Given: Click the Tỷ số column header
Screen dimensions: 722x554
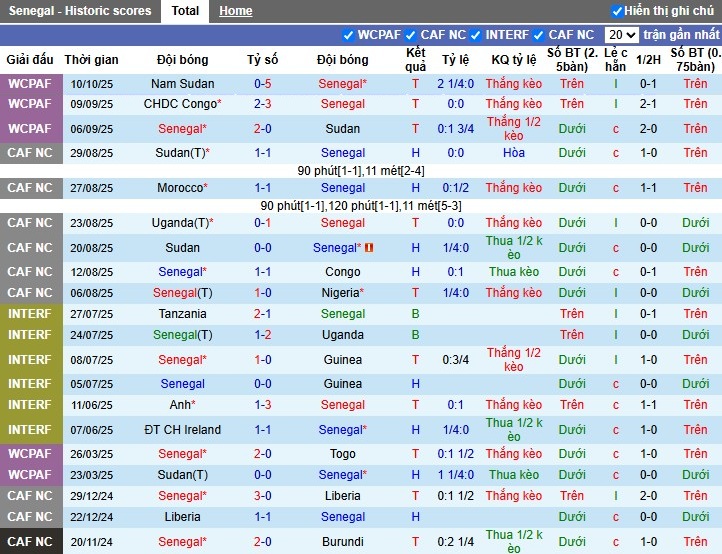Looking at the screenshot, I should point(263,60).
